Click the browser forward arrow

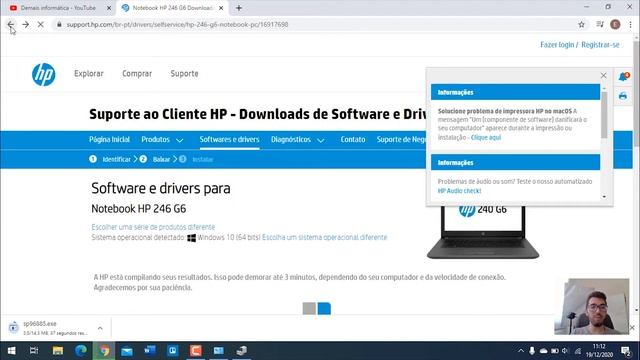coord(26,24)
